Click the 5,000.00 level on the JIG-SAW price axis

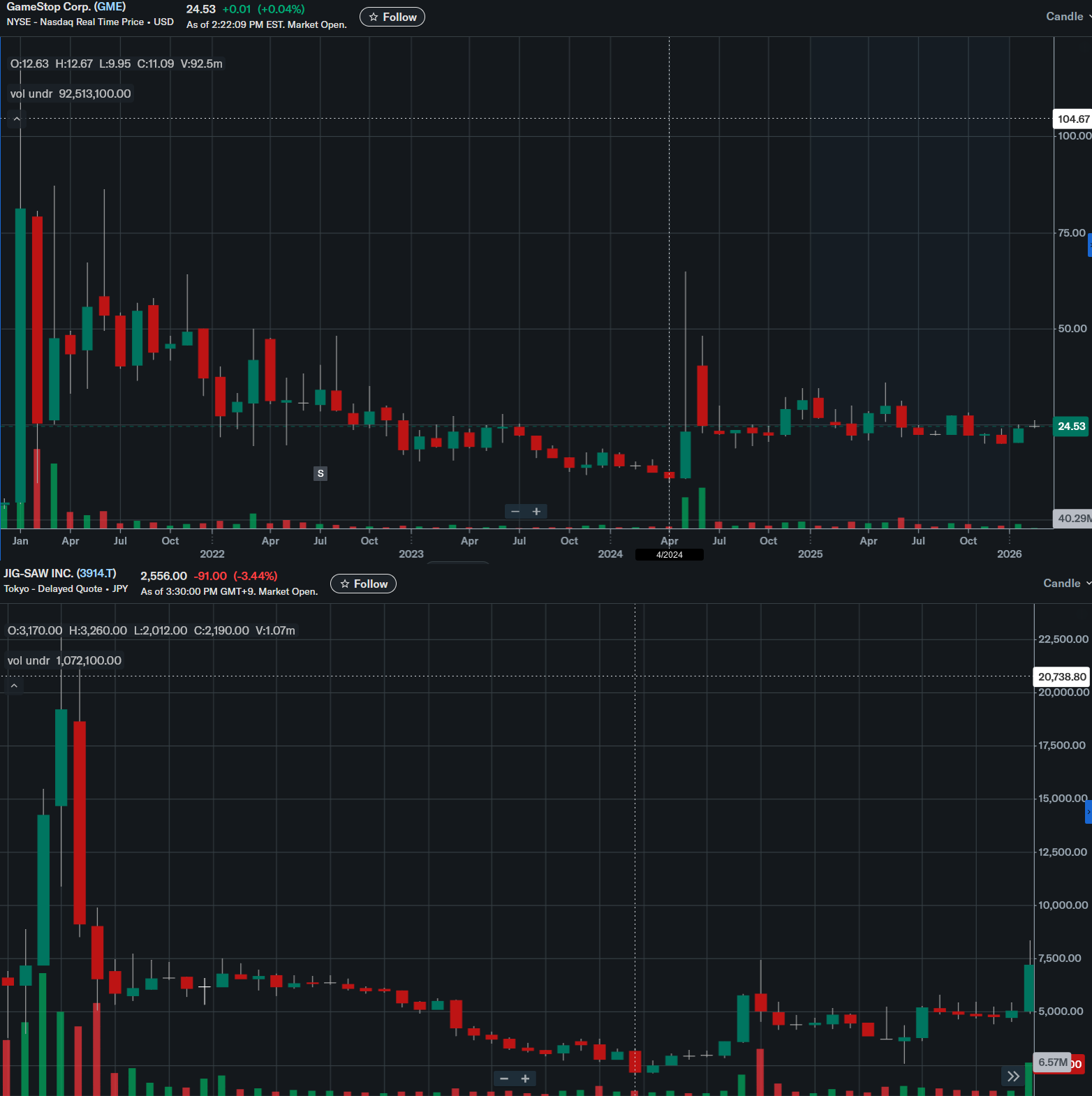[x=1061, y=1012]
